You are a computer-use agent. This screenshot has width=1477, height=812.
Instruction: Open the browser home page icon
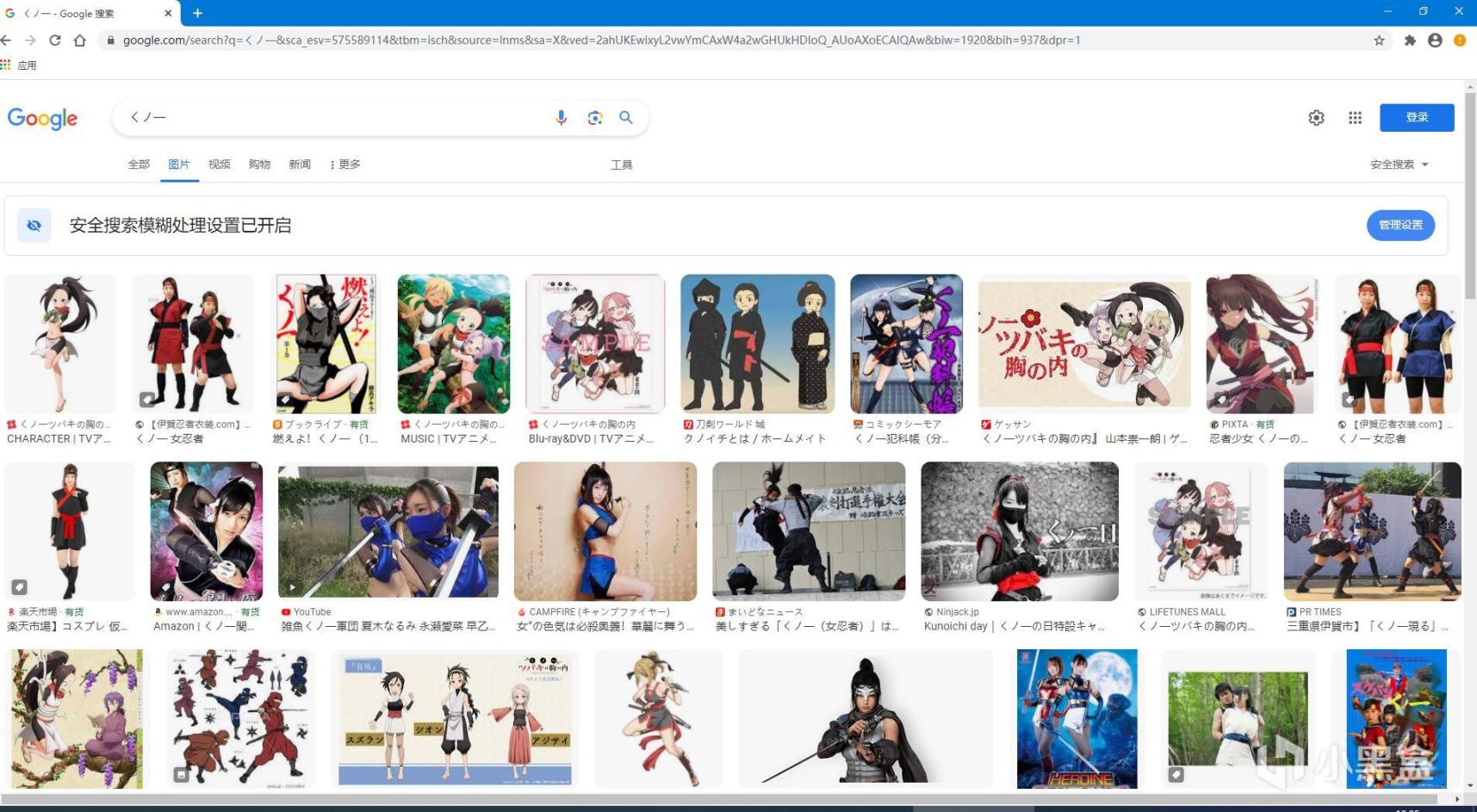tap(80, 40)
